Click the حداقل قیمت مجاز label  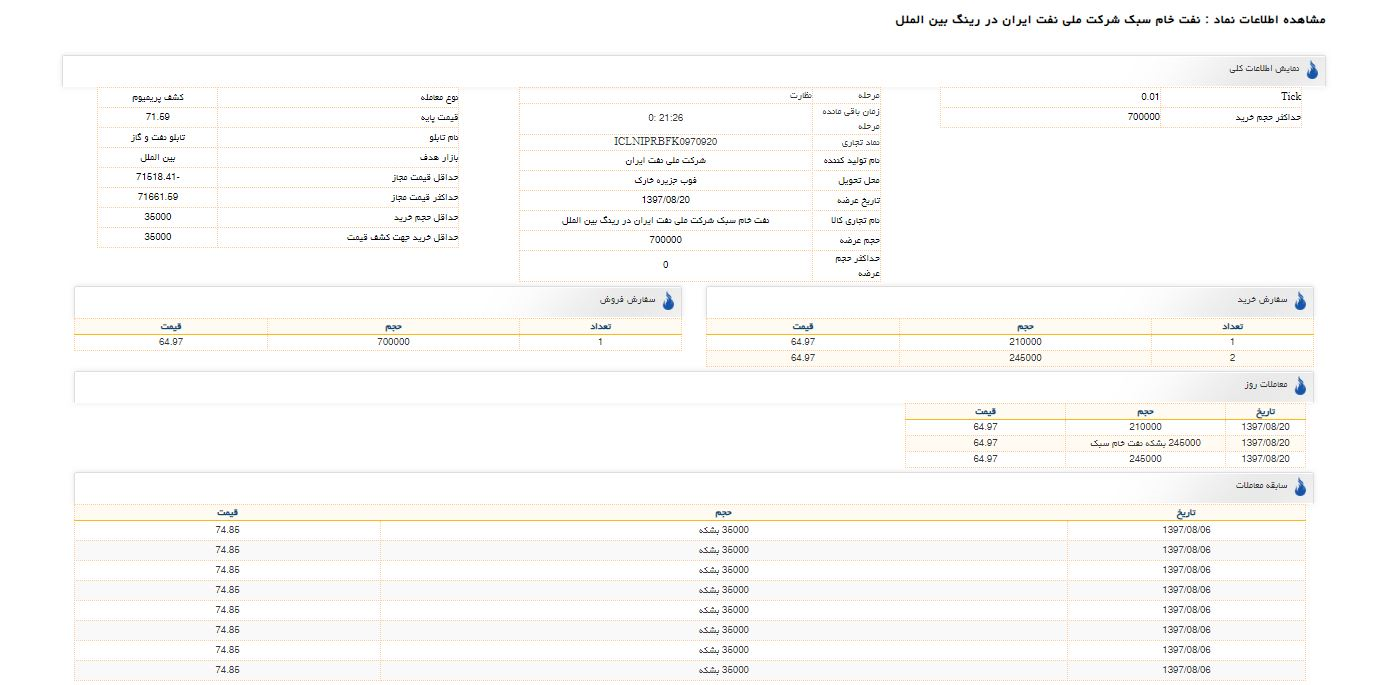click(x=425, y=178)
